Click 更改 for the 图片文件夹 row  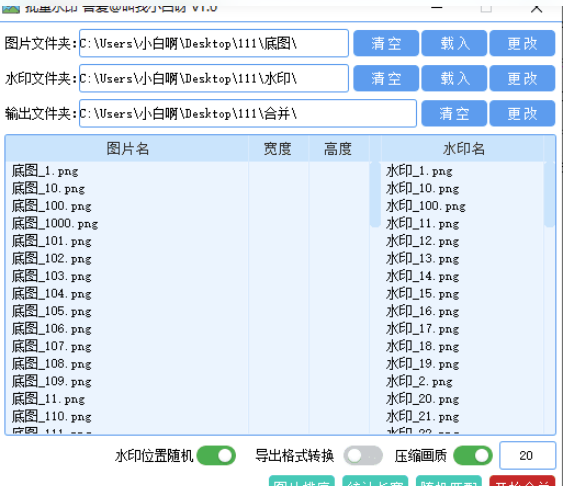point(522,43)
